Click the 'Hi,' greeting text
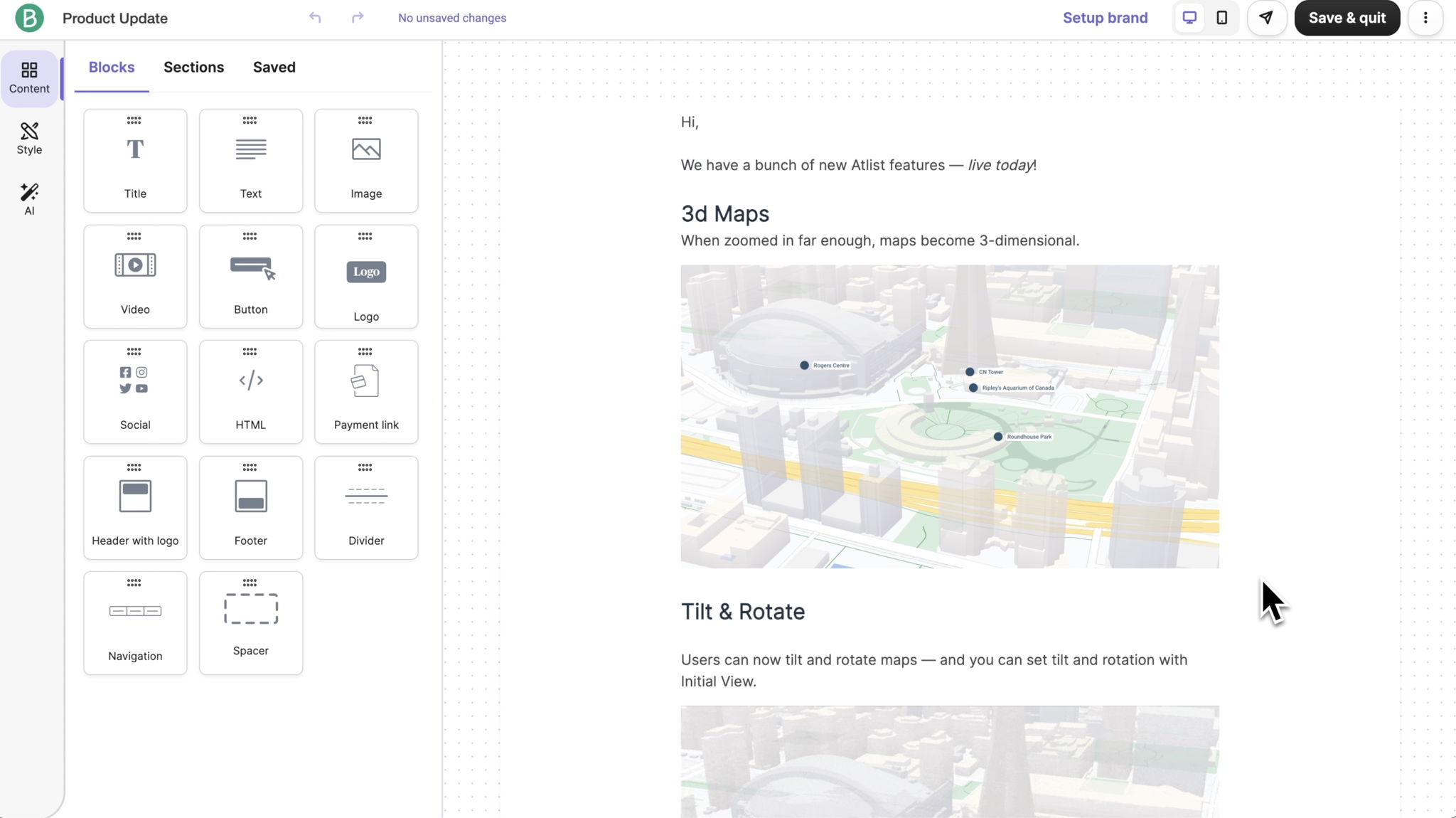Image resolution: width=1456 pixels, height=818 pixels. [690, 122]
